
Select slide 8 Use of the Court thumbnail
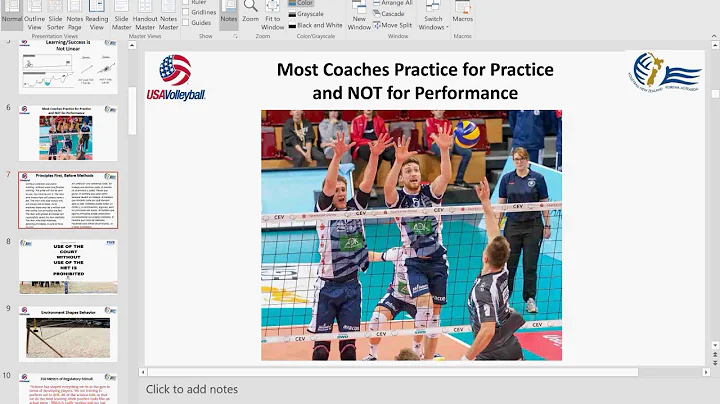point(68,267)
